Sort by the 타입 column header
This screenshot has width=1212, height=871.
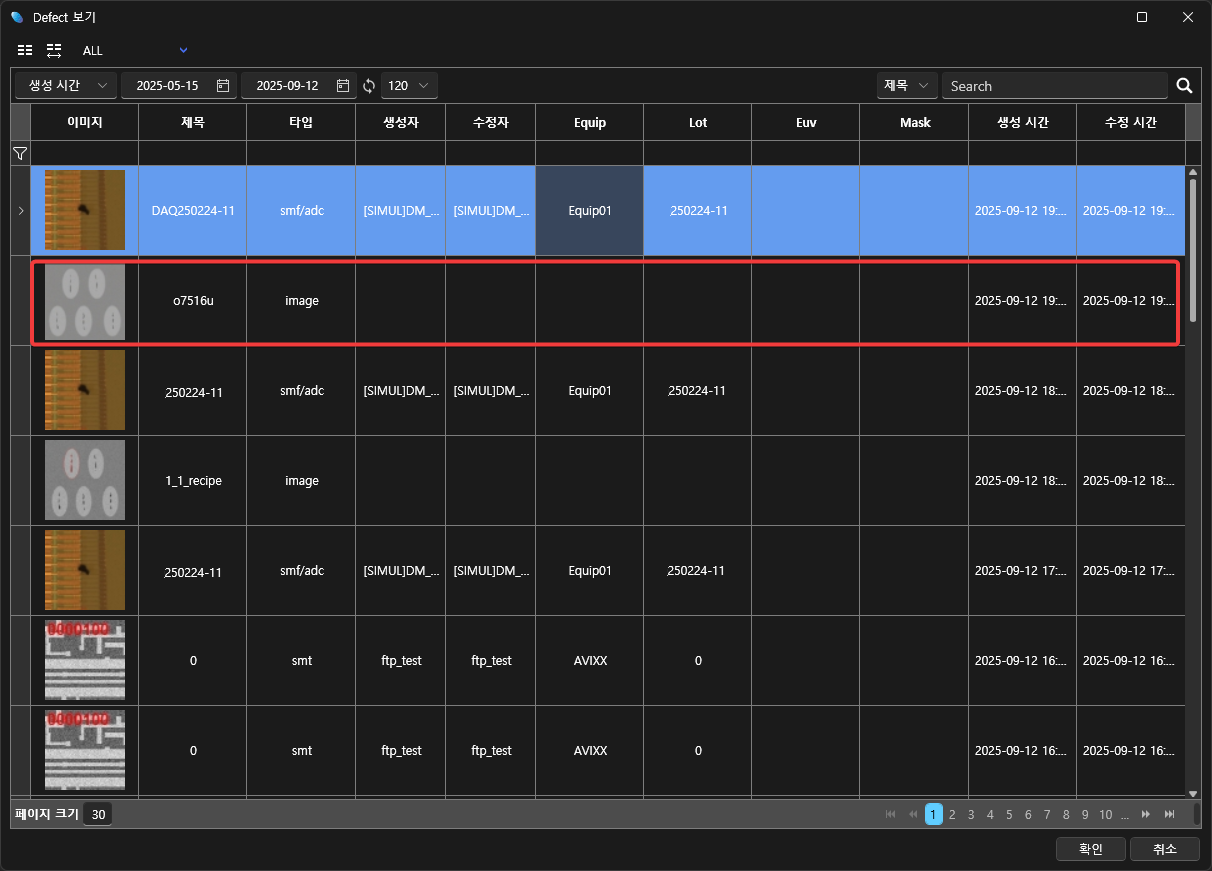[x=301, y=122]
